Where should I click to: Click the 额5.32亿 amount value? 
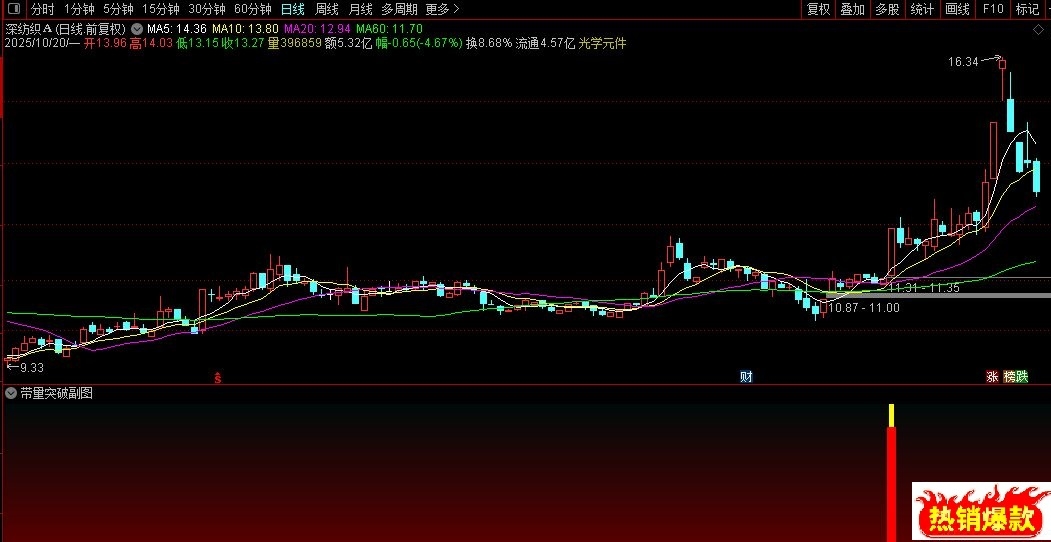pos(349,43)
